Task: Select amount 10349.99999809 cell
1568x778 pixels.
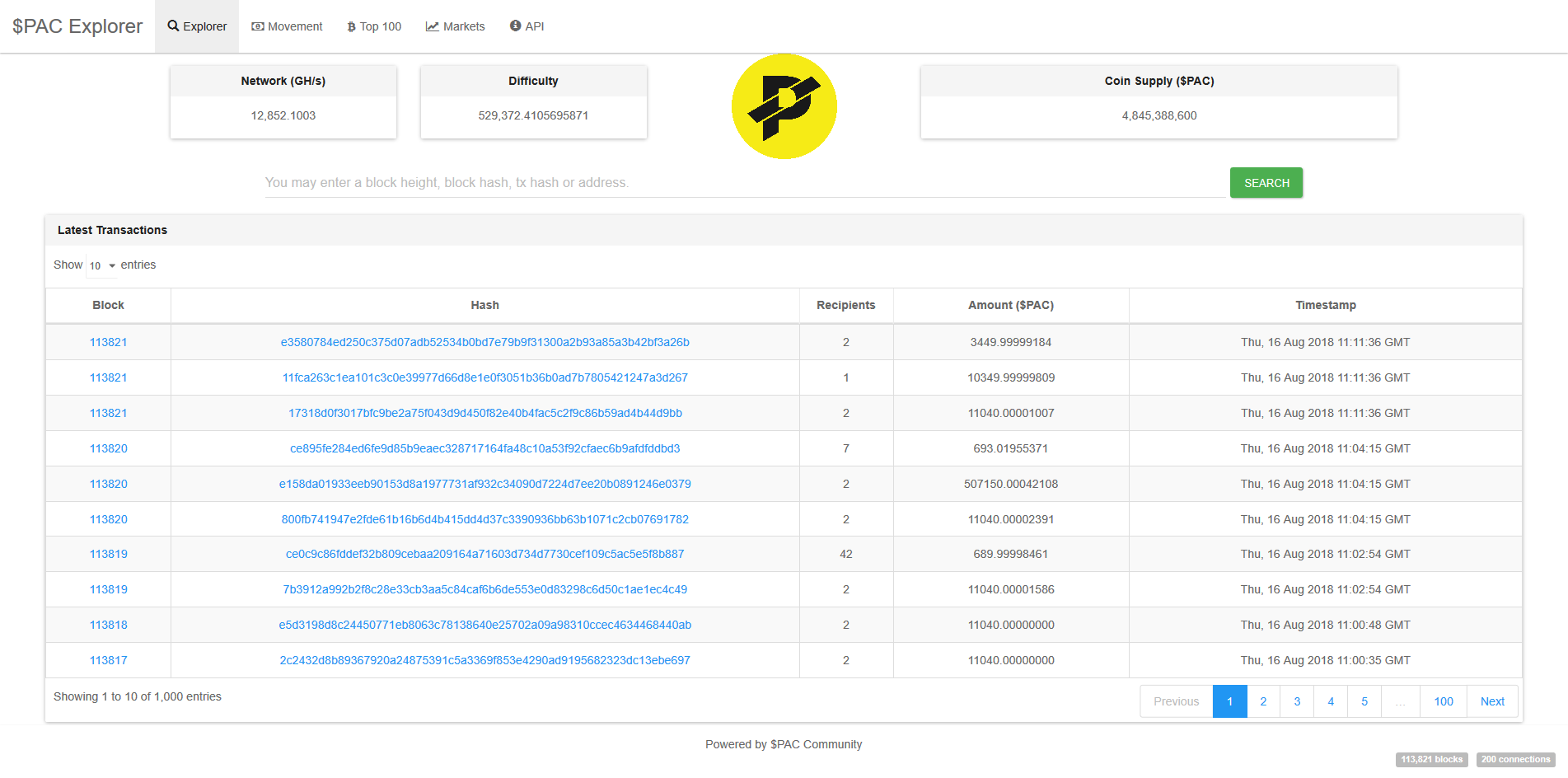Action: 1011,377
